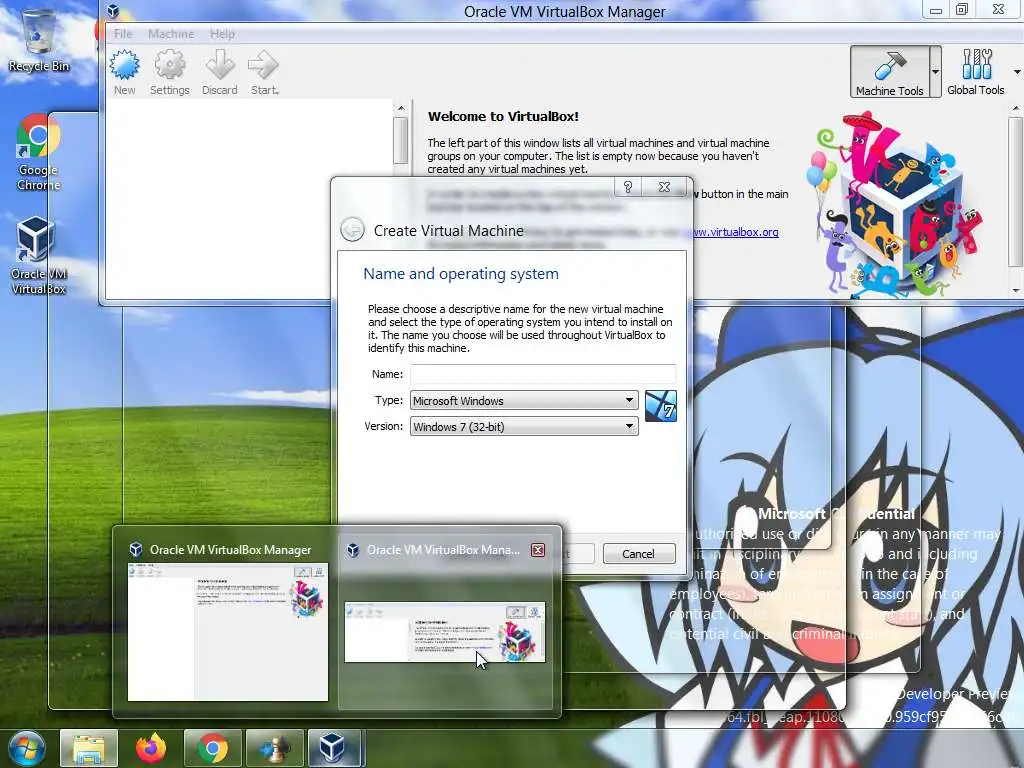Click the back arrow in Create Virtual Machine
This screenshot has width=1024, height=768.
pos(352,230)
